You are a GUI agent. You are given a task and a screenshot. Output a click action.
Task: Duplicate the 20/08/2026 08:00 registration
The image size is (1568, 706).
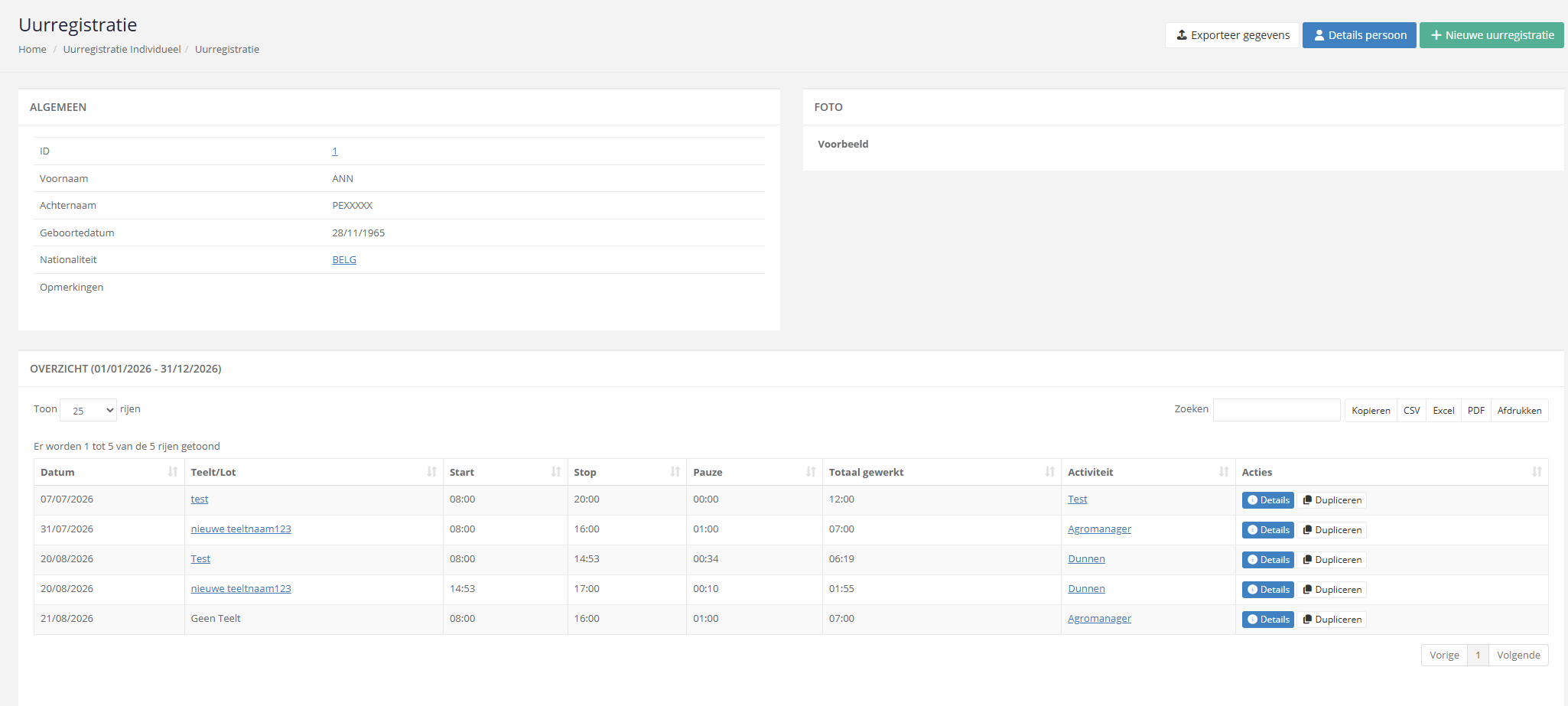point(1332,560)
